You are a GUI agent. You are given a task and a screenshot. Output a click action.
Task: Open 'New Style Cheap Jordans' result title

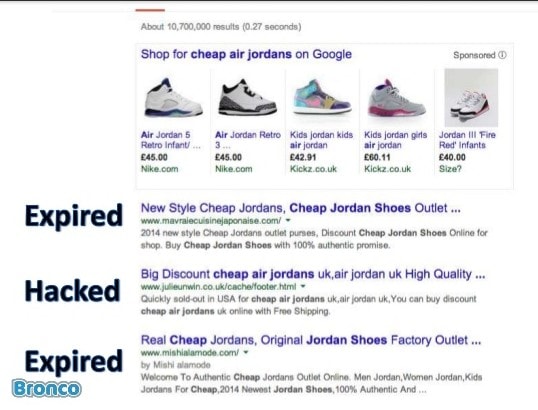(301, 208)
